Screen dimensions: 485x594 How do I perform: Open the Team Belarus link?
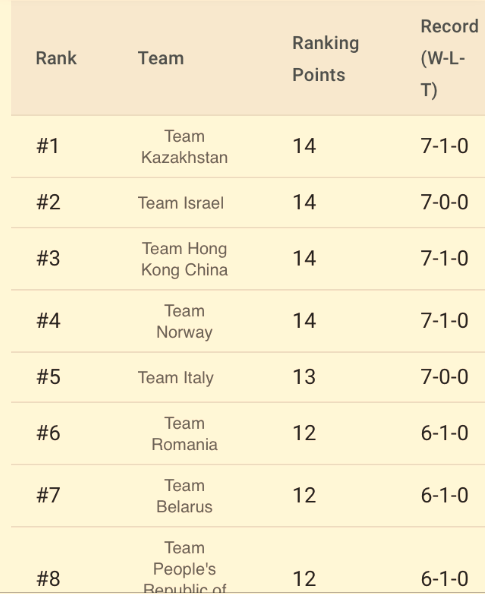tap(185, 496)
